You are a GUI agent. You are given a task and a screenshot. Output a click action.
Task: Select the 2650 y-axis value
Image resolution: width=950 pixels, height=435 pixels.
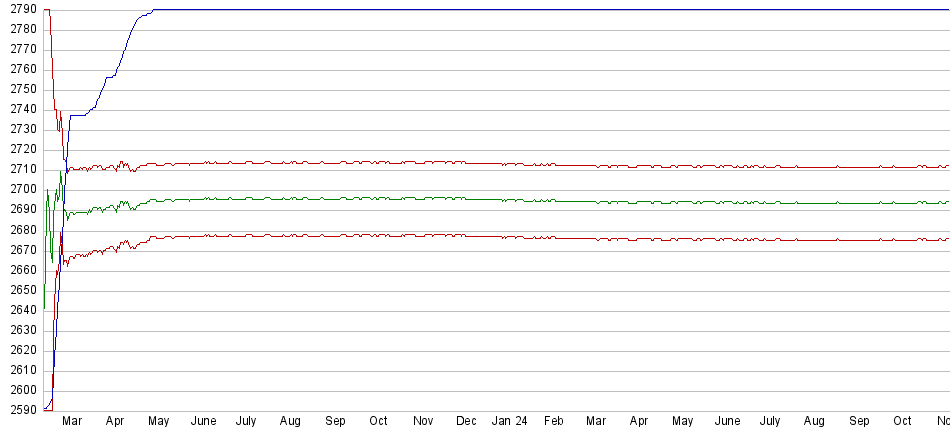tap(20, 290)
